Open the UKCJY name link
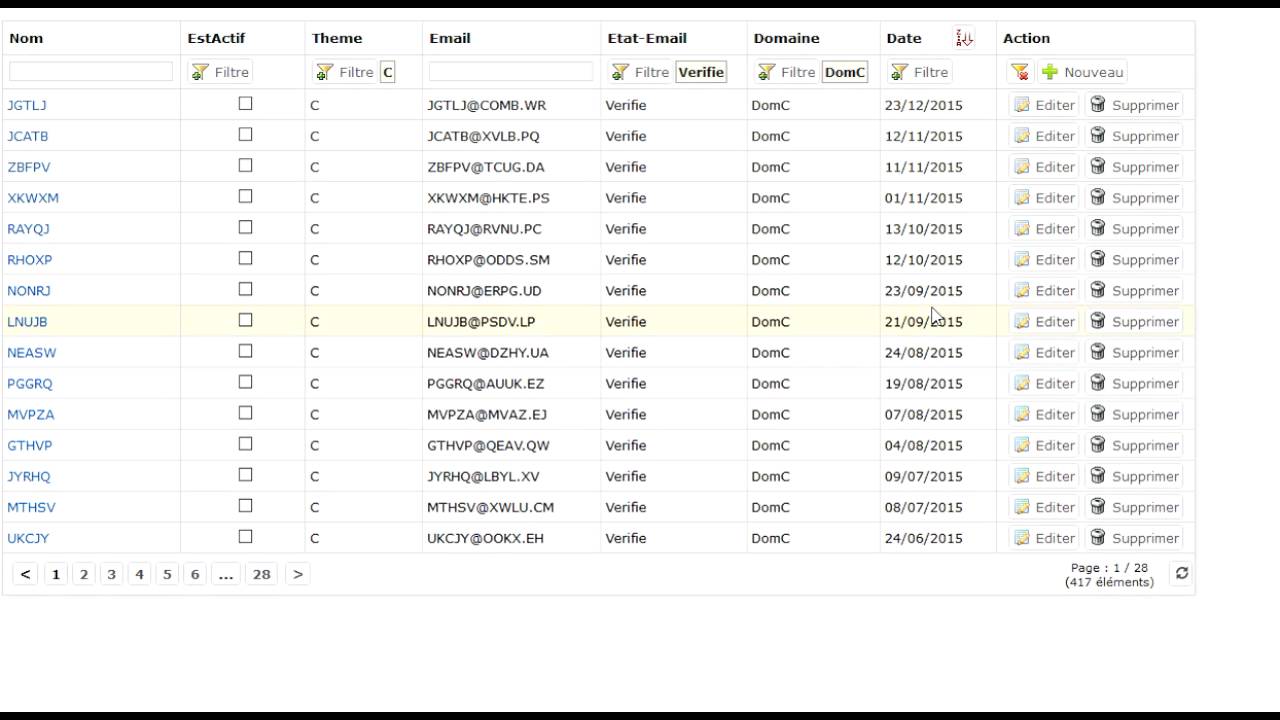1280x720 pixels. click(x=28, y=539)
